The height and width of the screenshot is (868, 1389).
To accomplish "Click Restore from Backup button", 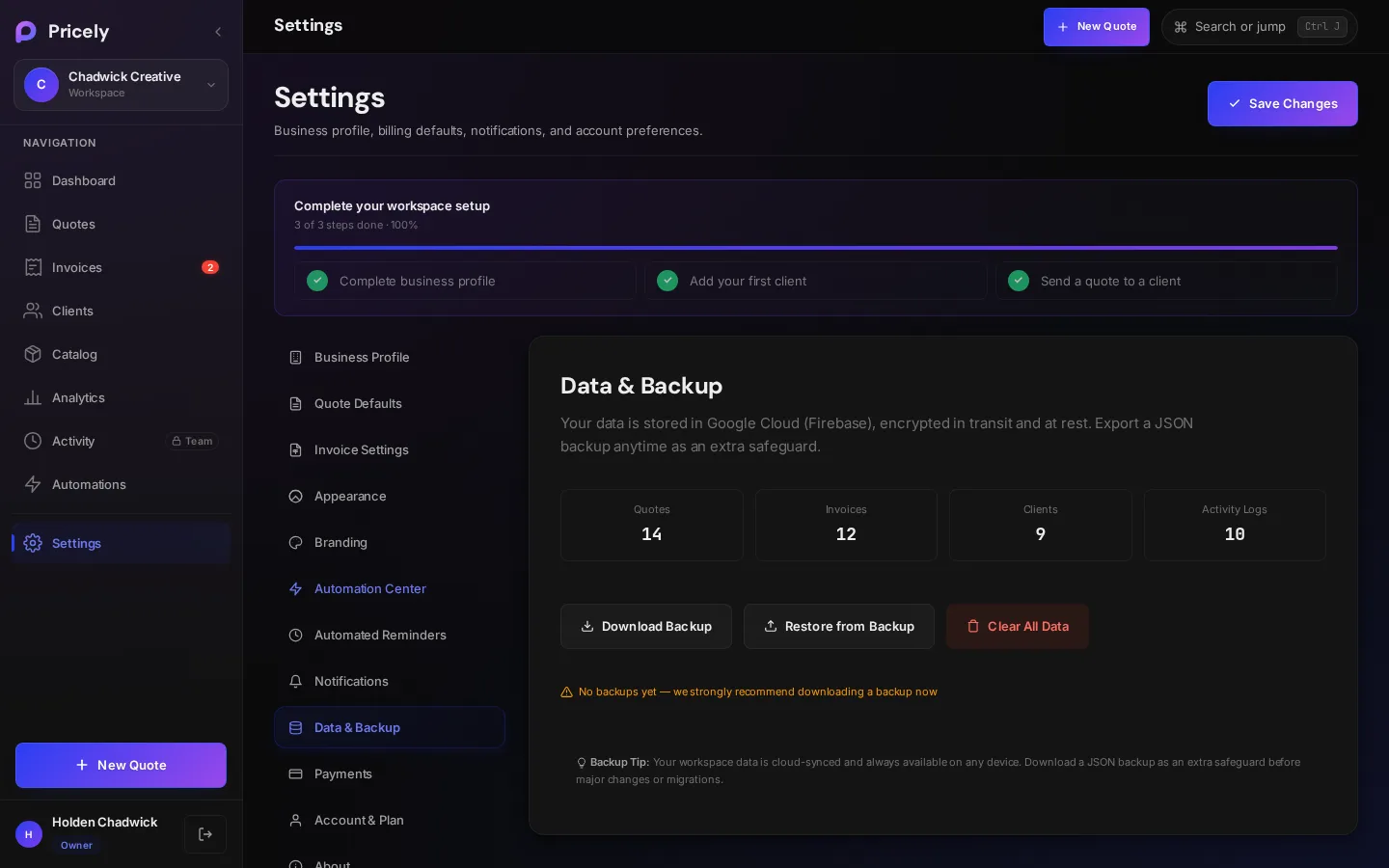I will tap(839, 626).
